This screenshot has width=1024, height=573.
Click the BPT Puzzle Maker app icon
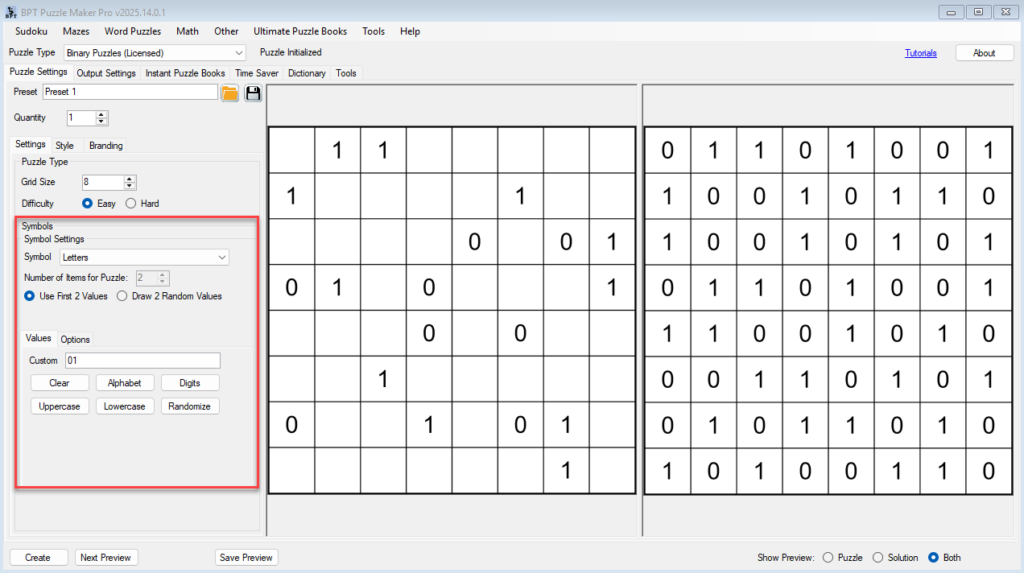click(x=12, y=12)
